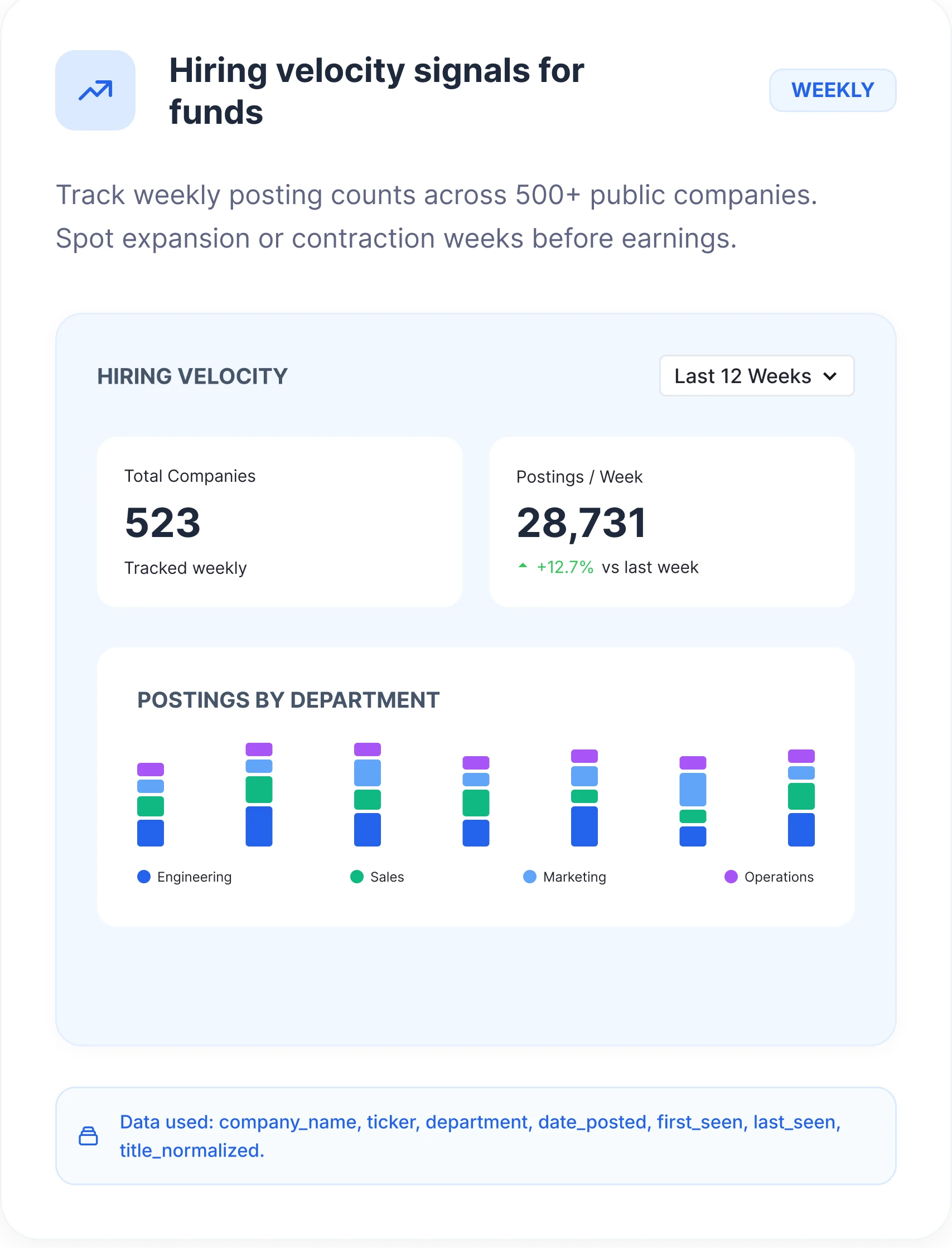Viewport: 952px width, 1248px height.
Task: Click the Sales legend dot
Action: click(357, 877)
